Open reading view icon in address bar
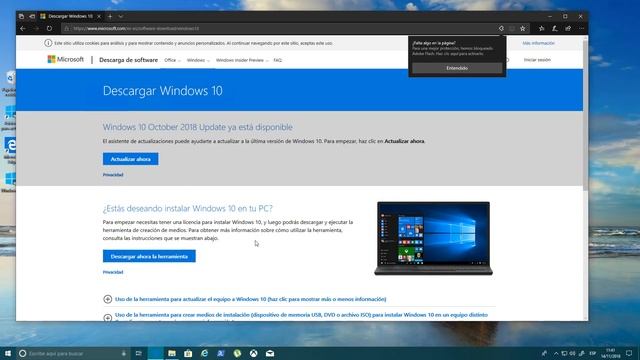Viewport: 640px width, 360px height. pyautogui.click(x=512, y=29)
